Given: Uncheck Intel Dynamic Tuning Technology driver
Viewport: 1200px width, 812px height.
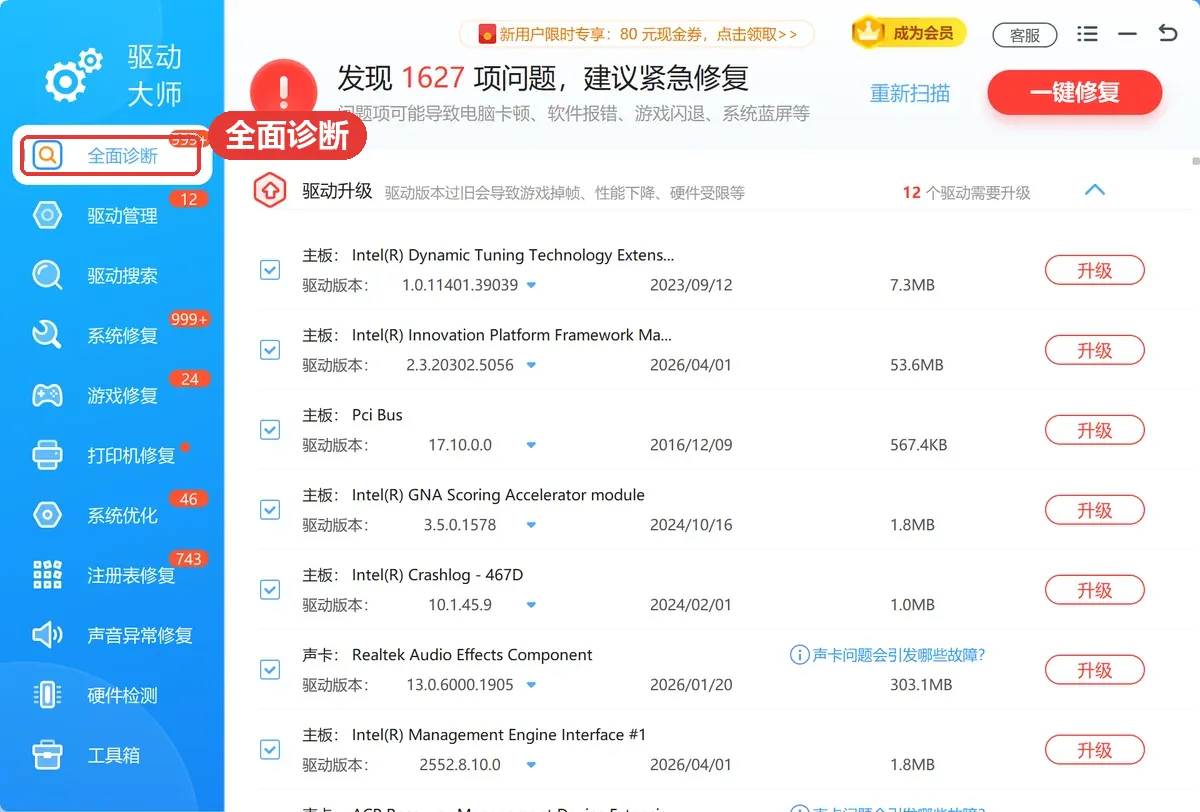Looking at the screenshot, I should click(x=270, y=269).
